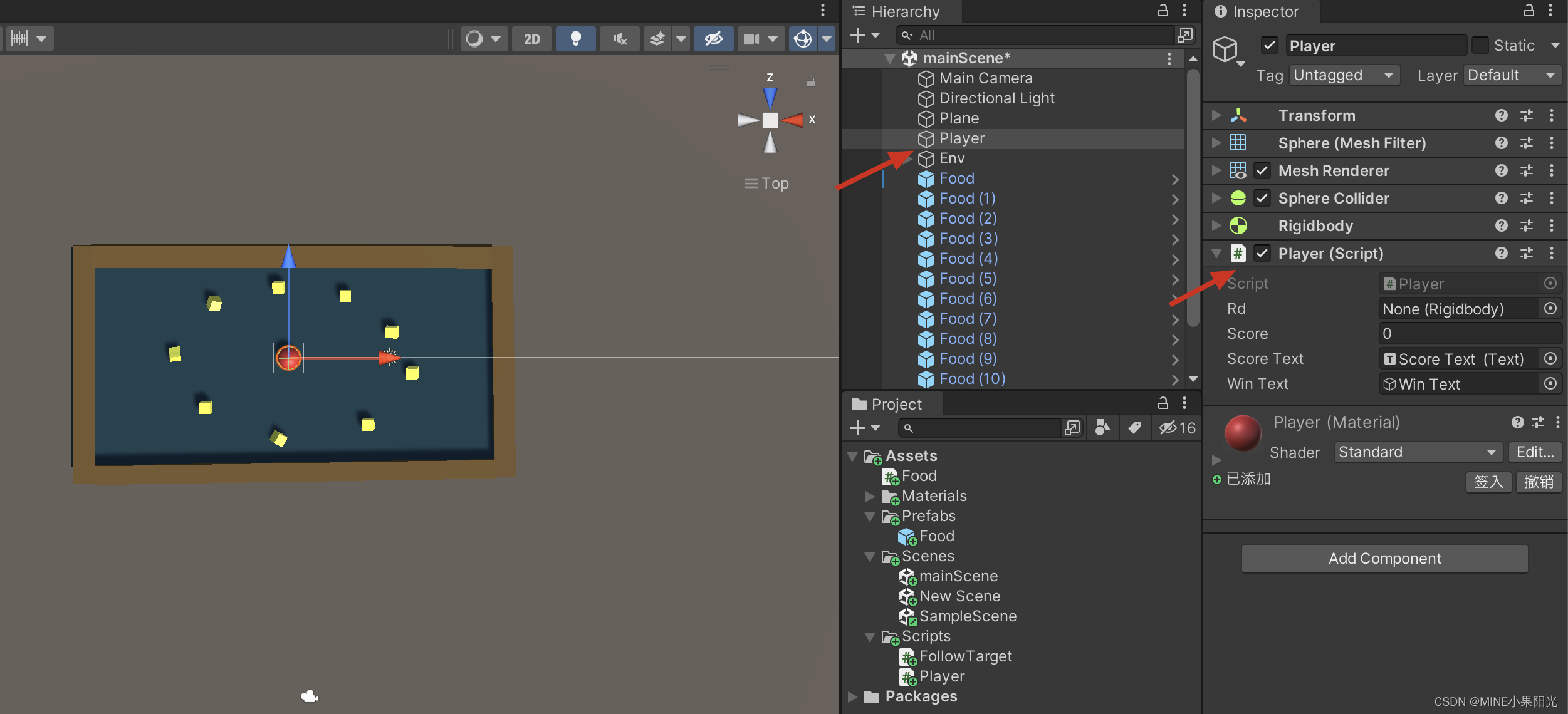Toggle 2D view mode button
Screen dimensions: 1568x714
coord(531,39)
